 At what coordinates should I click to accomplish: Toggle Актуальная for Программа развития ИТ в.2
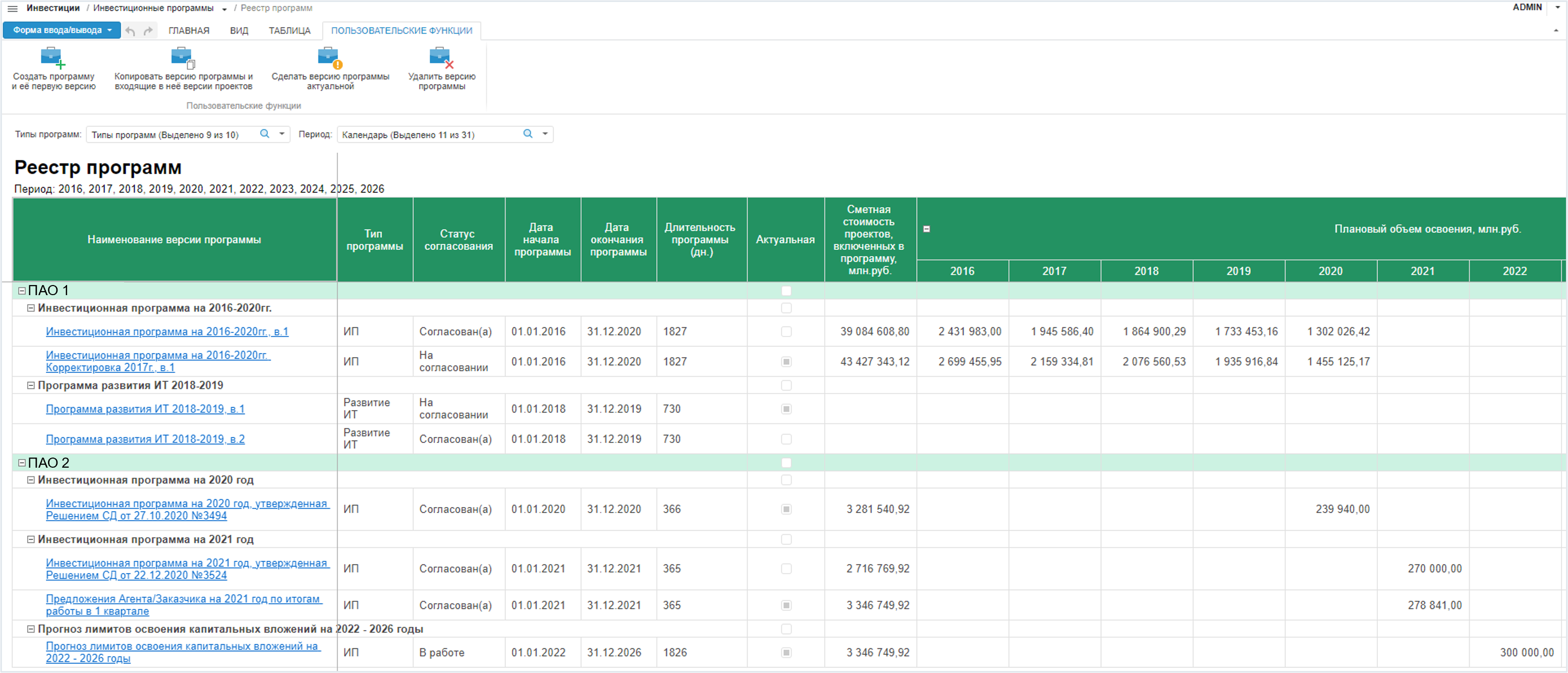(786, 439)
